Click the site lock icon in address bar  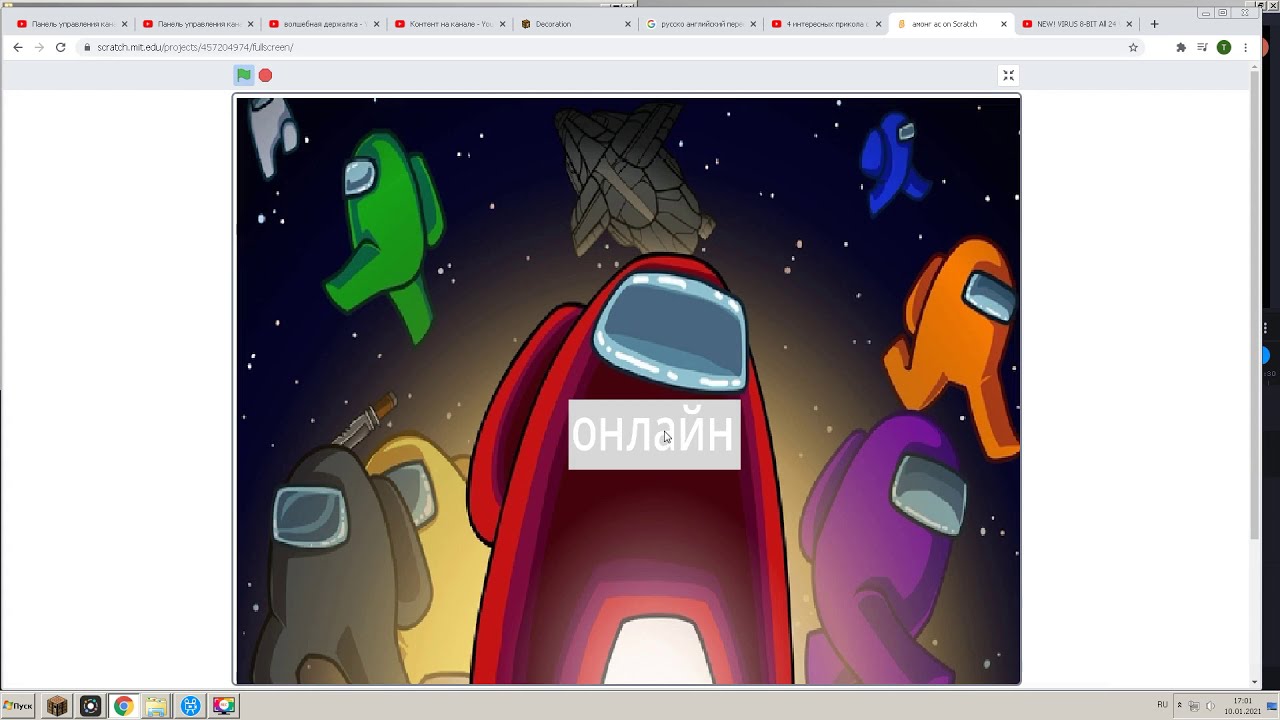coord(87,47)
